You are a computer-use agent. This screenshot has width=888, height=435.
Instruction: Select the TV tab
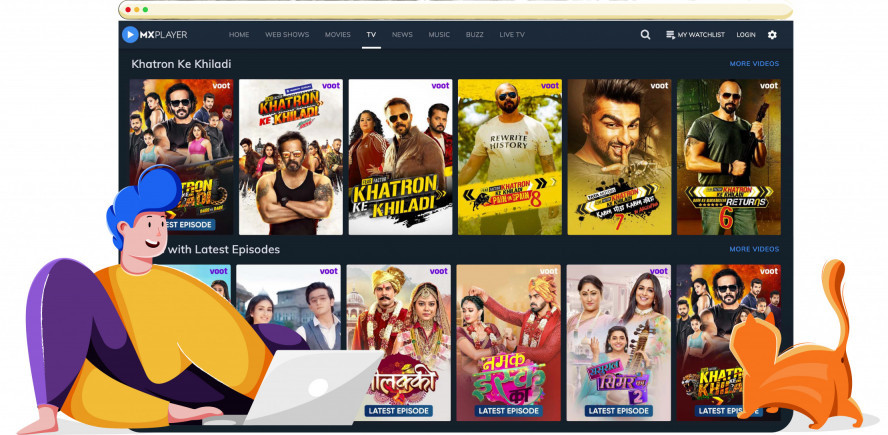point(371,35)
